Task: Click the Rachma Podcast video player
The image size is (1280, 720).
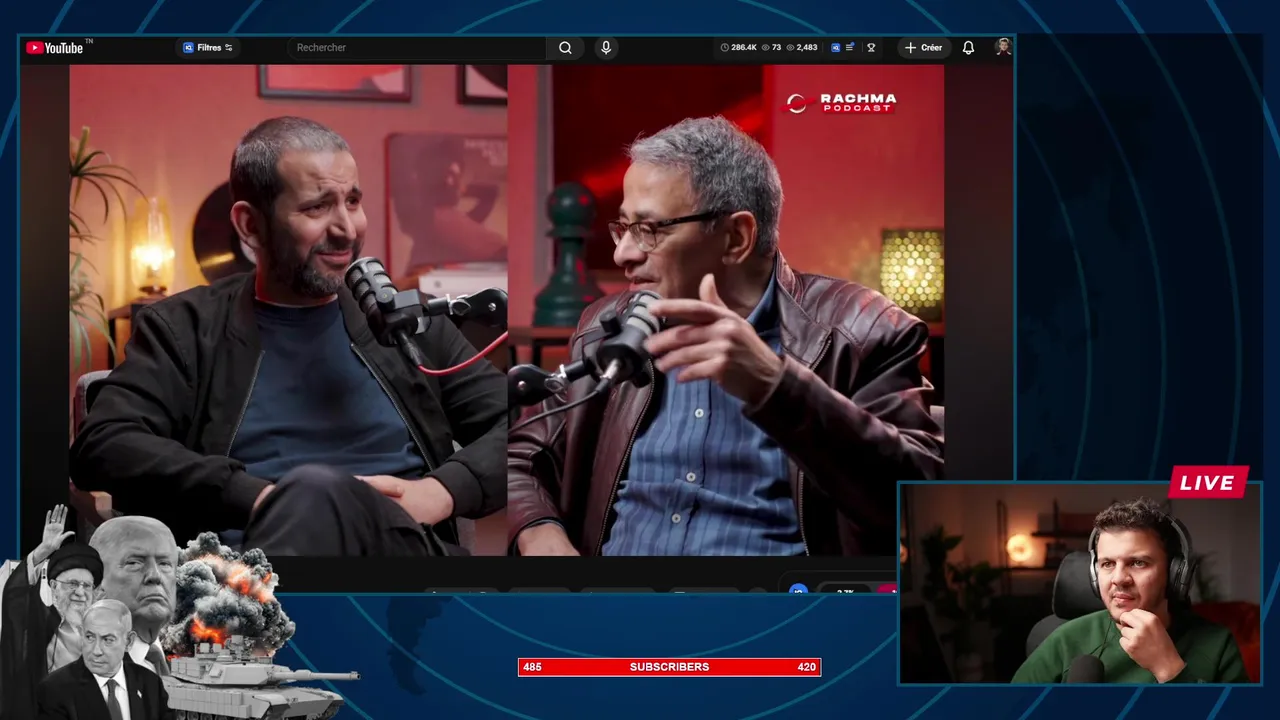Action: [507, 310]
